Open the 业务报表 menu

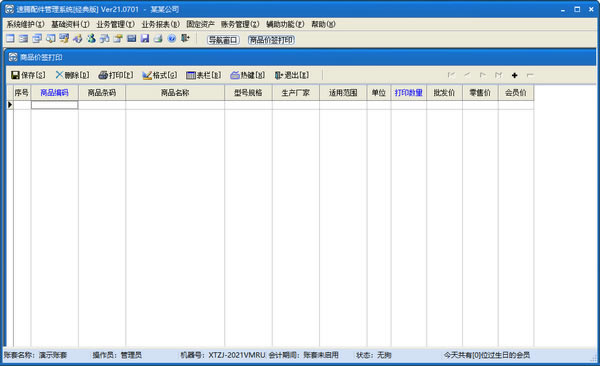click(160, 24)
